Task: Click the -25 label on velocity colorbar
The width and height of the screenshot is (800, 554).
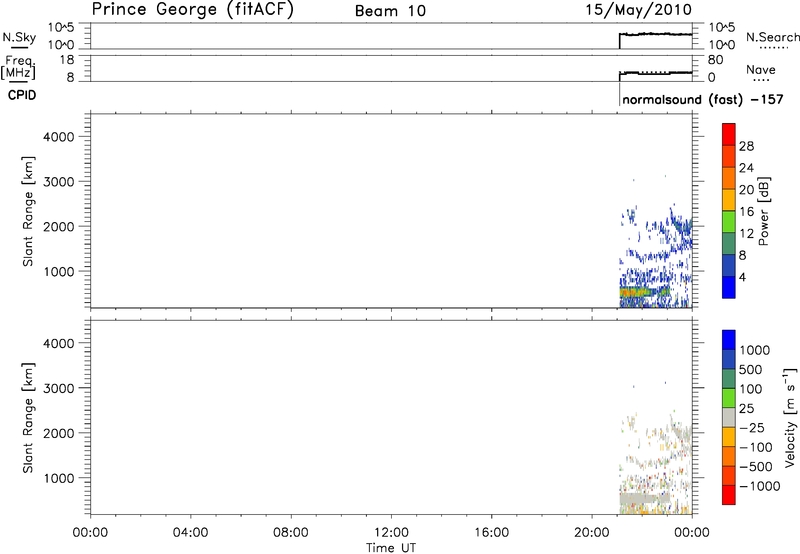Action: [752, 428]
